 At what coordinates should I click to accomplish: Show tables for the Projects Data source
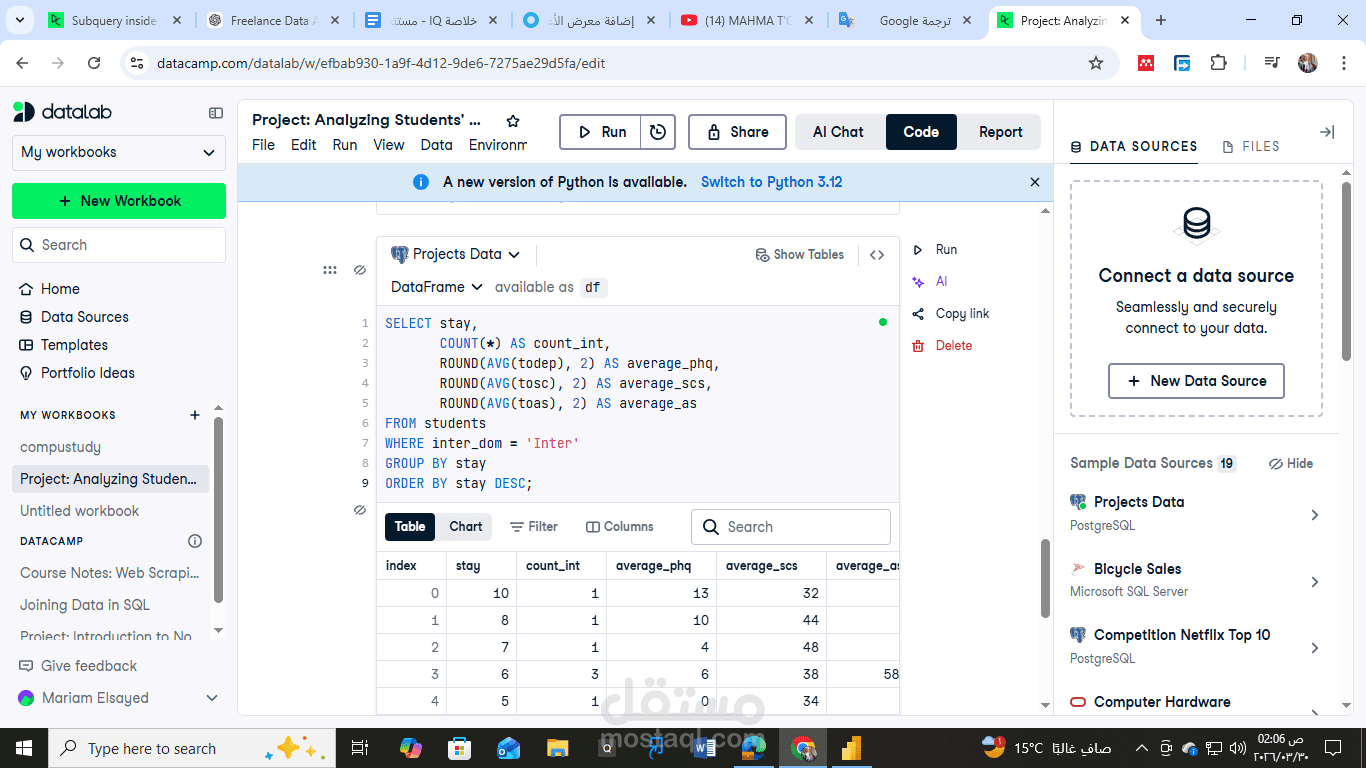[800, 254]
